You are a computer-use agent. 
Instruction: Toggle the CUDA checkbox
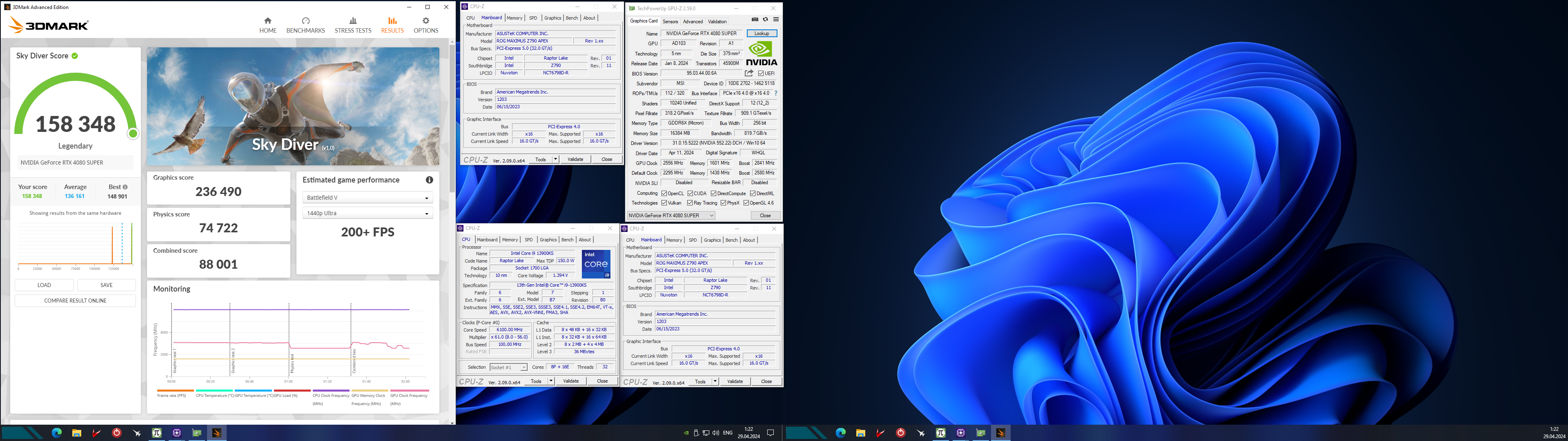click(690, 194)
